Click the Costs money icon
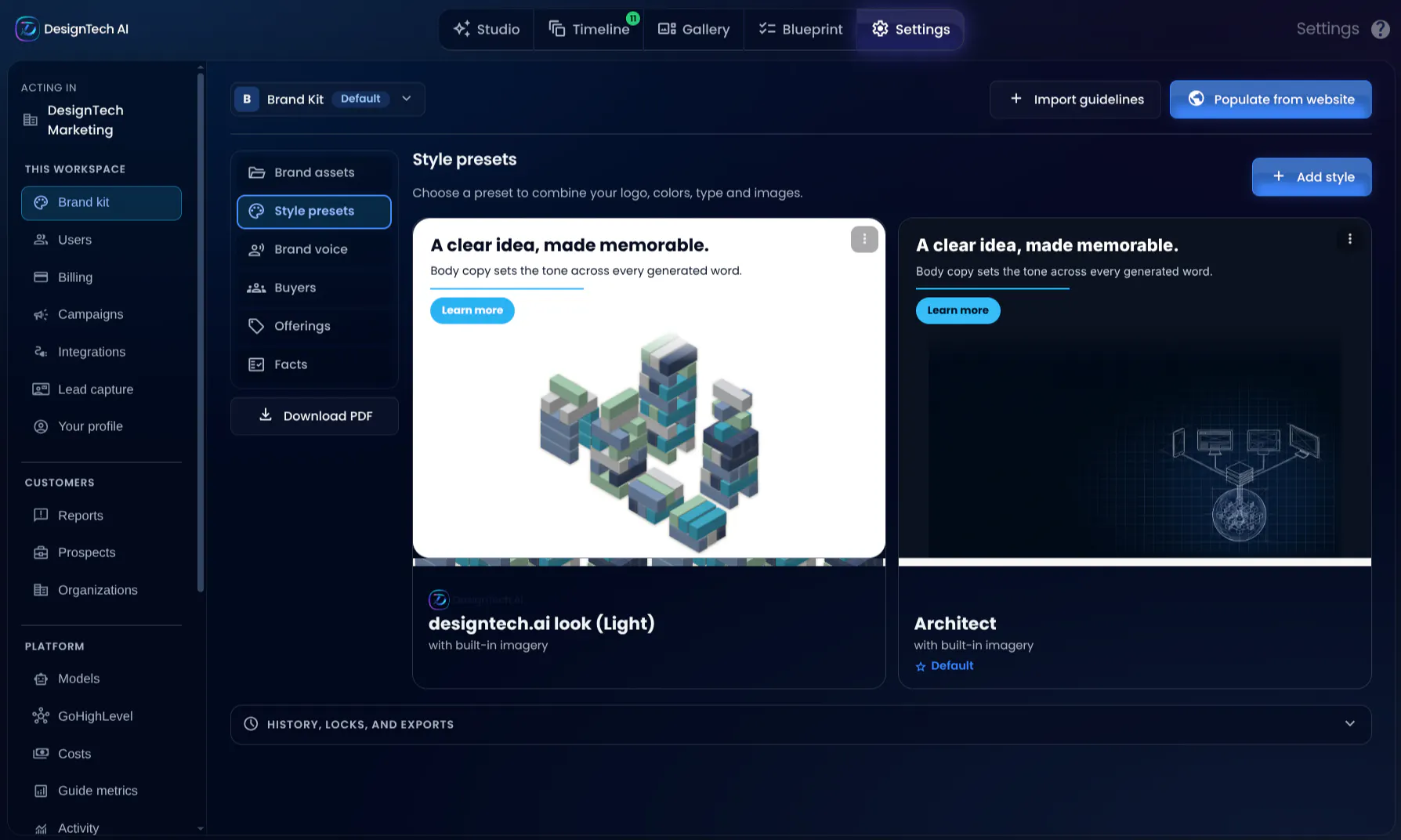This screenshot has height=840, width=1401. tap(41, 754)
